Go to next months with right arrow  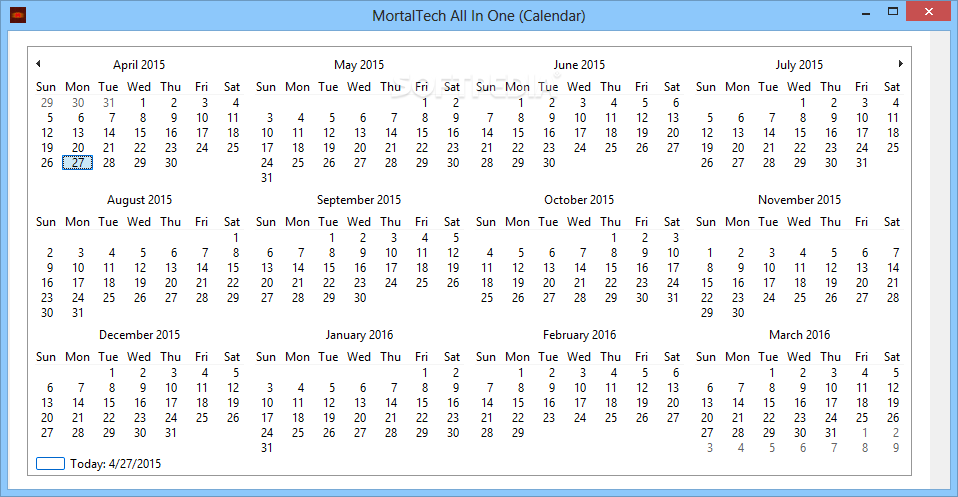[901, 64]
